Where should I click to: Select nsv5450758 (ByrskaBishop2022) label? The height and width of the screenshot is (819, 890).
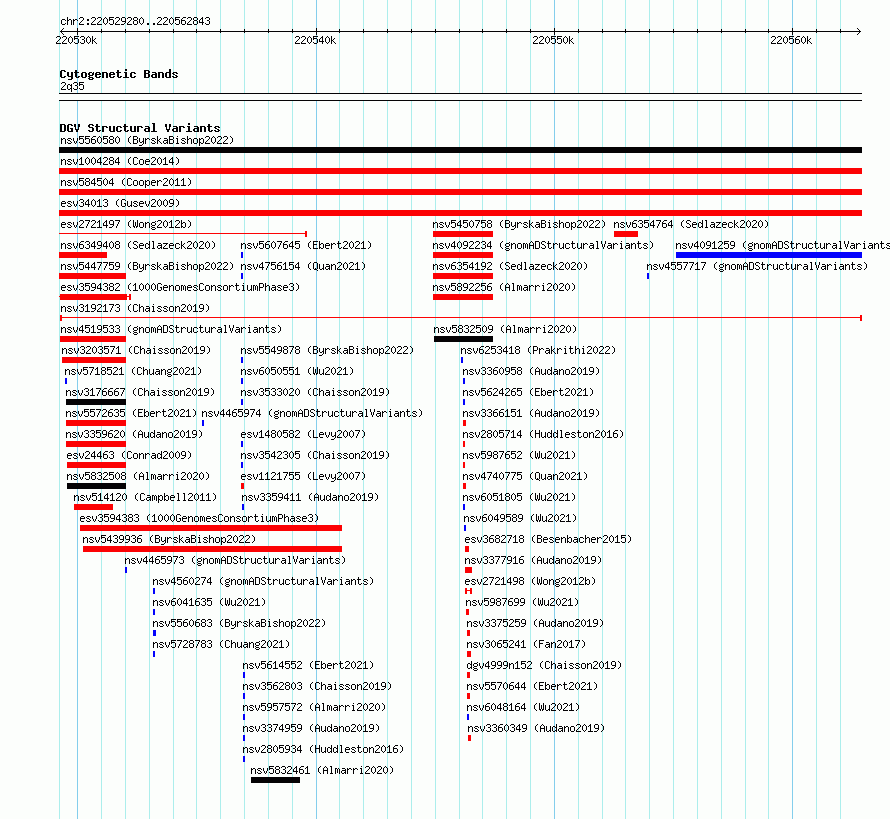519,224
